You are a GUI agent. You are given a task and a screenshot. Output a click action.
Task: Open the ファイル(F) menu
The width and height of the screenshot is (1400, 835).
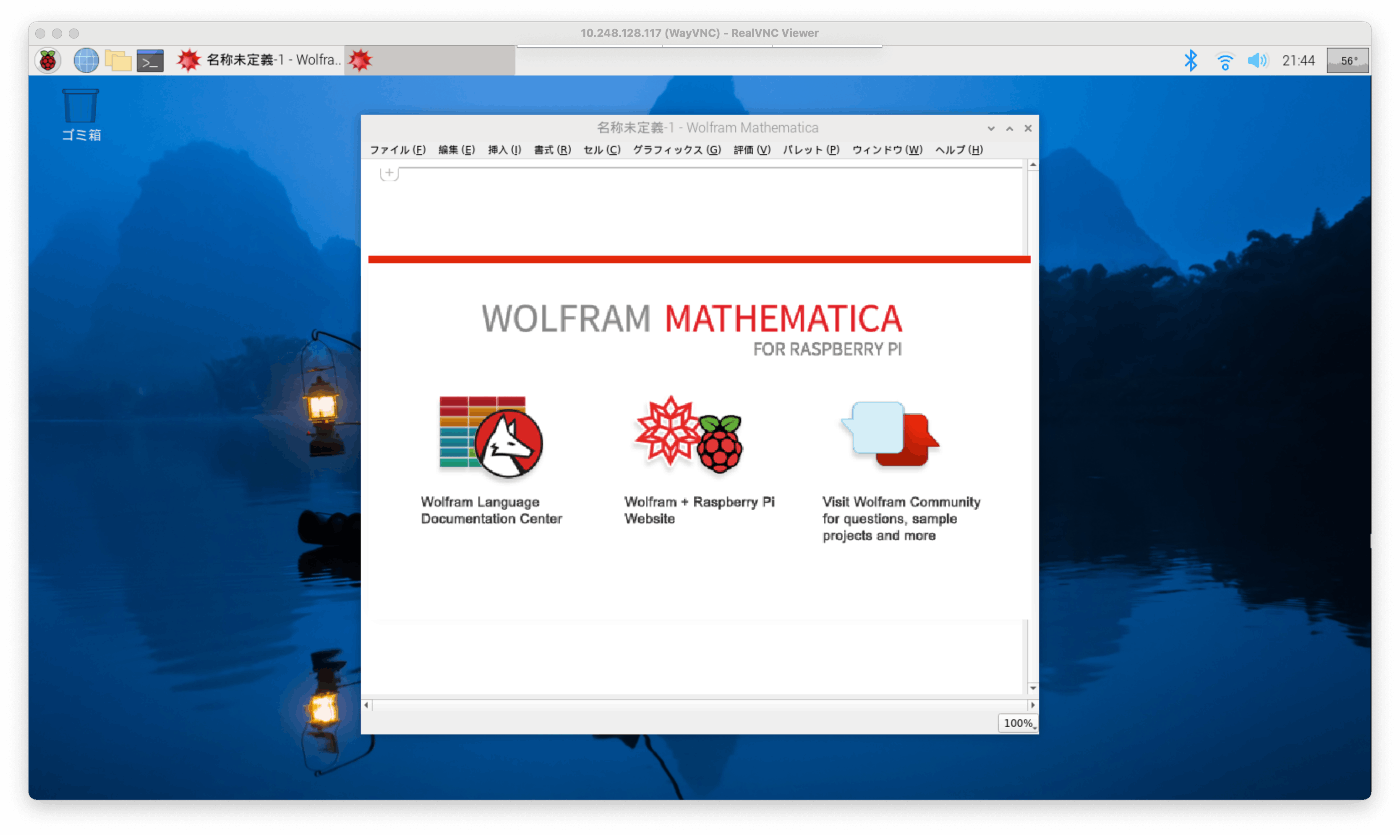click(398, 150)
